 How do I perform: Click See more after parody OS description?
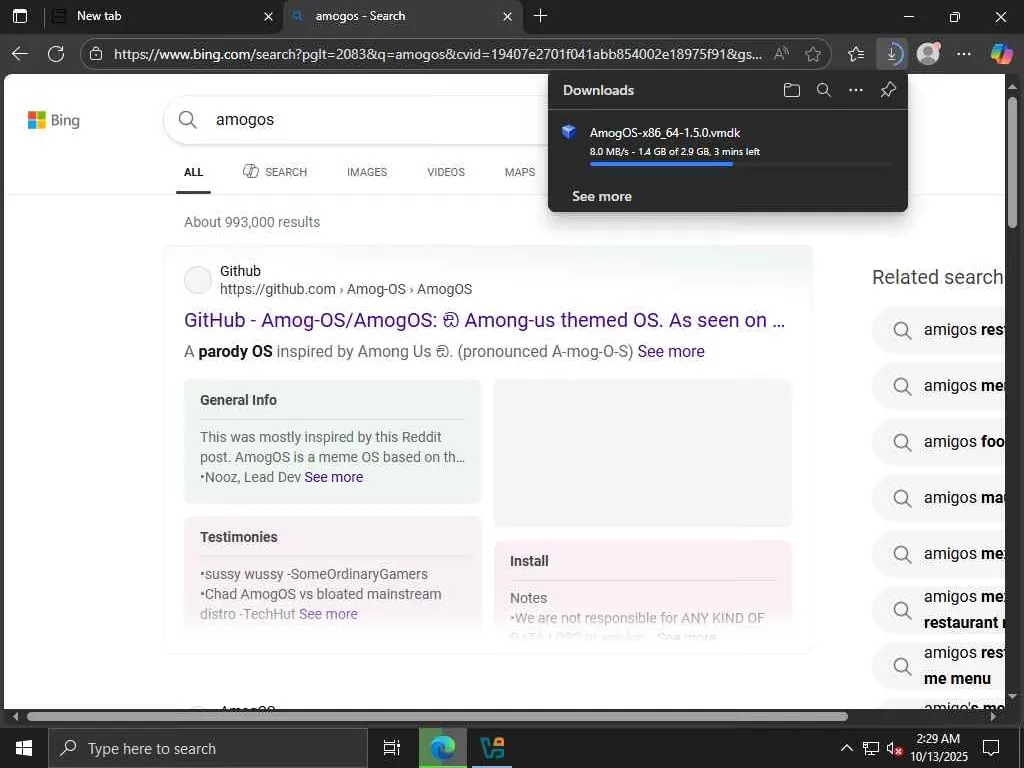point(671,351)
